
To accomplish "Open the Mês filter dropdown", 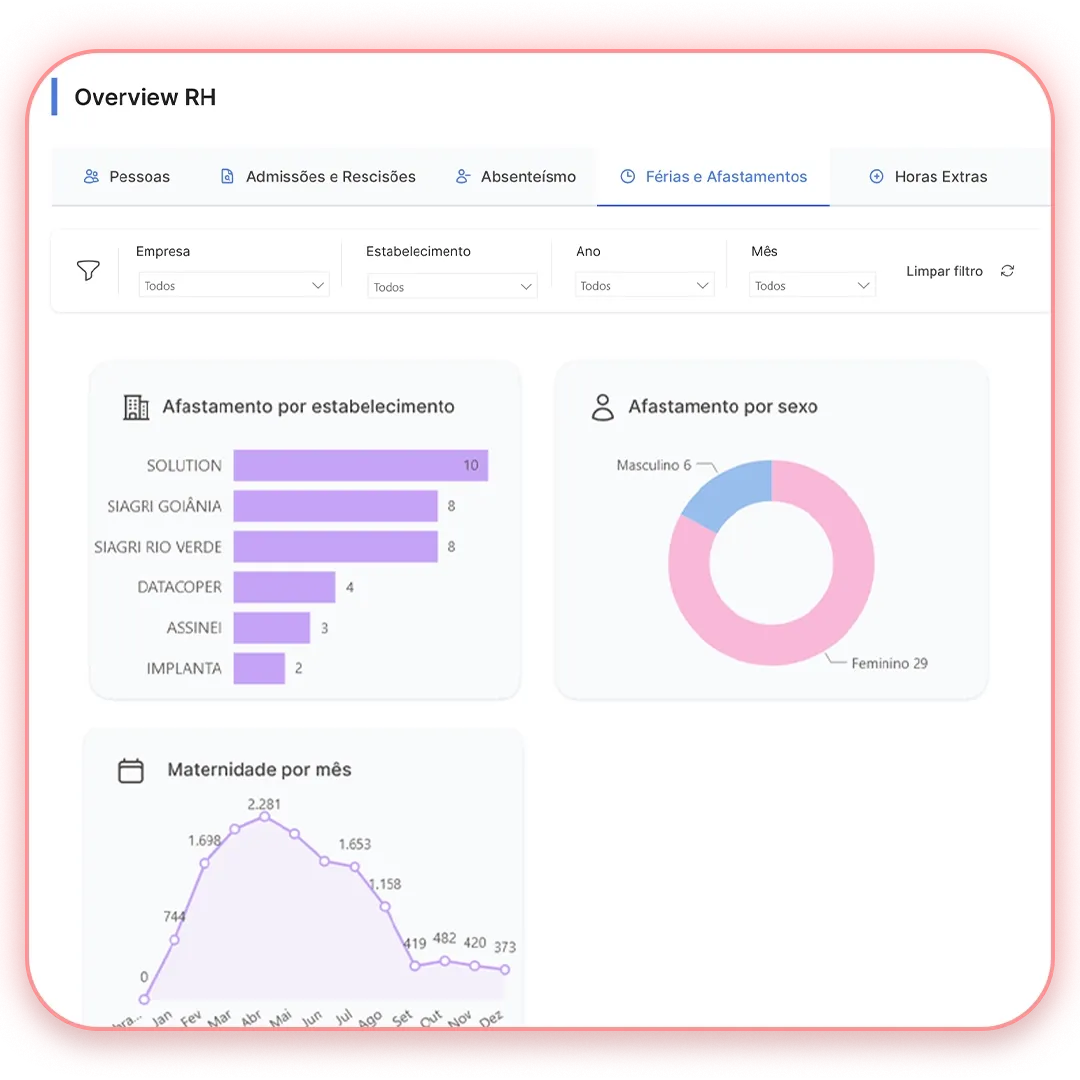I will point(812,285).
